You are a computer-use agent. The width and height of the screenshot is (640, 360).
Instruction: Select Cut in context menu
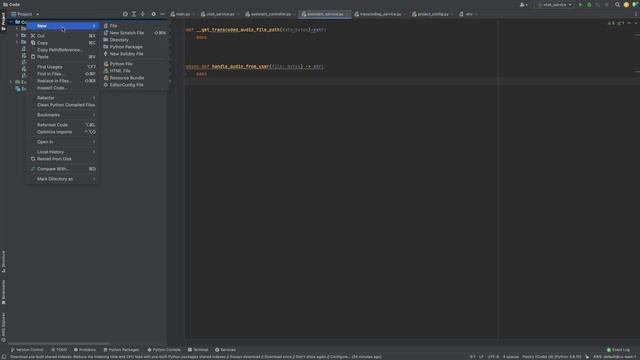coord(63,36)
